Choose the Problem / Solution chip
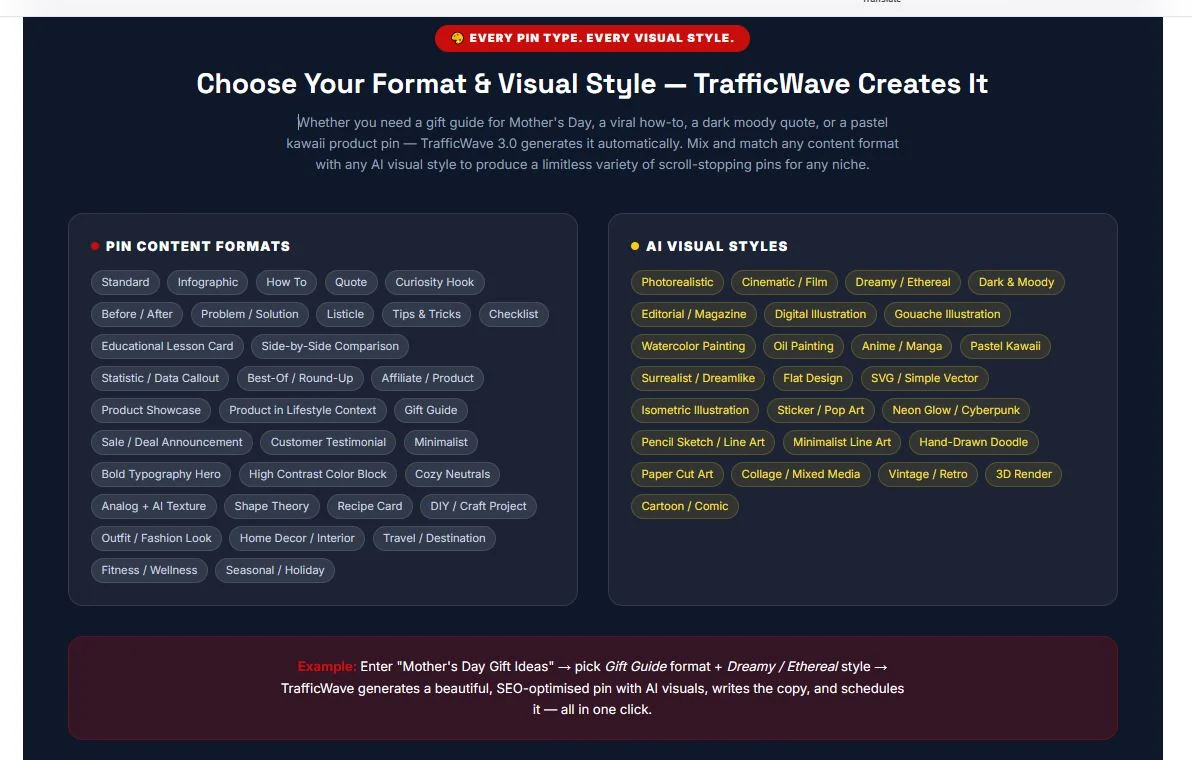 pyautogui.click(x=249, y=314)
